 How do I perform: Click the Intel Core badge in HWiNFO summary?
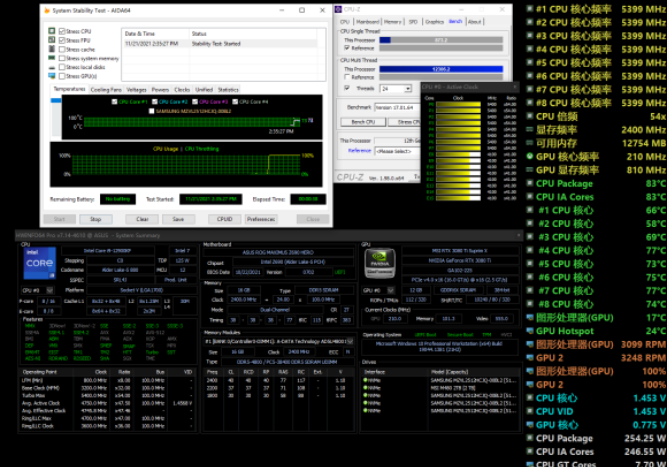pos(40,263)
